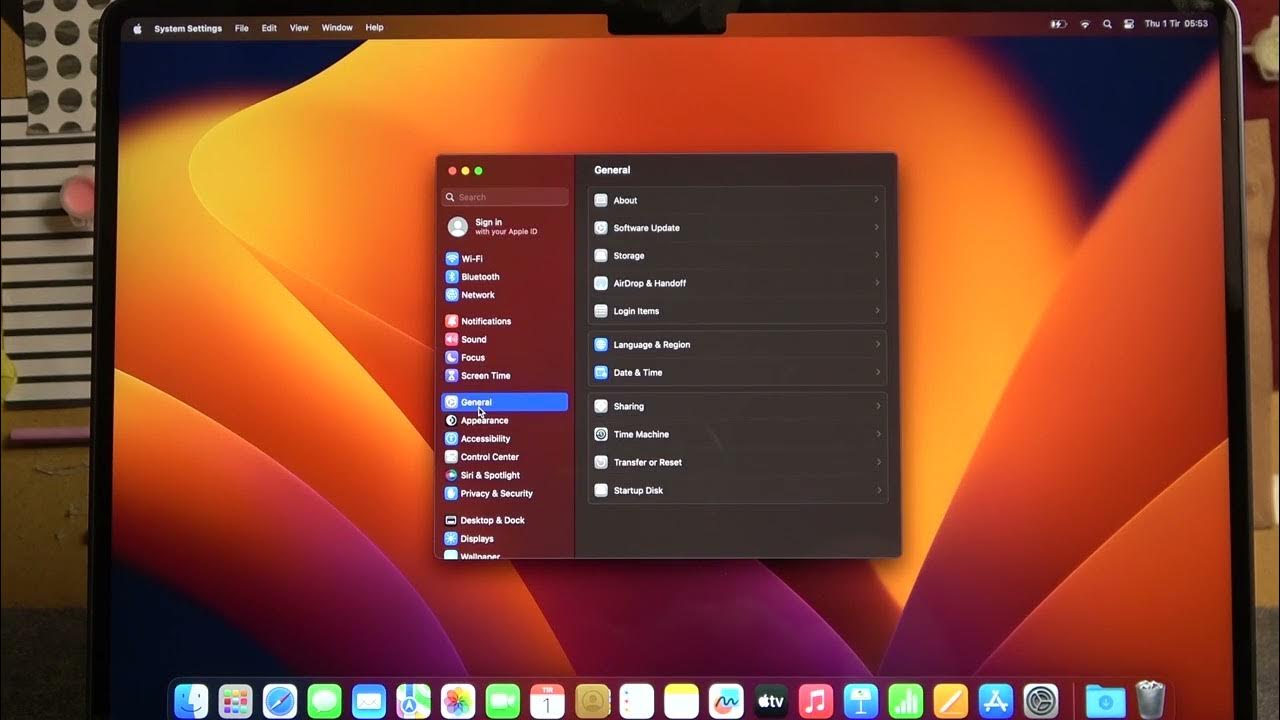Open Launchpad in the Dock

pos(235,701)
